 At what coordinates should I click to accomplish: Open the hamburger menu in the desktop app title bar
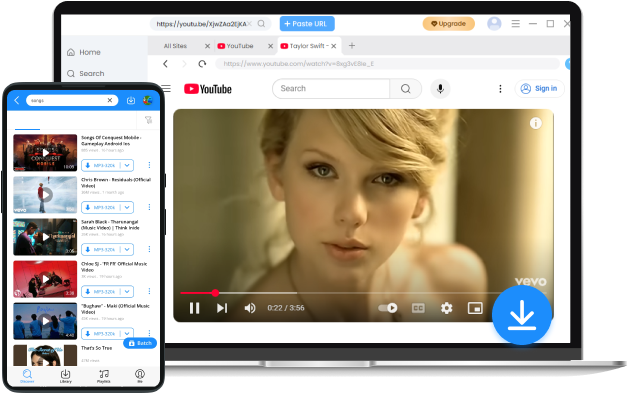[515, 24]
